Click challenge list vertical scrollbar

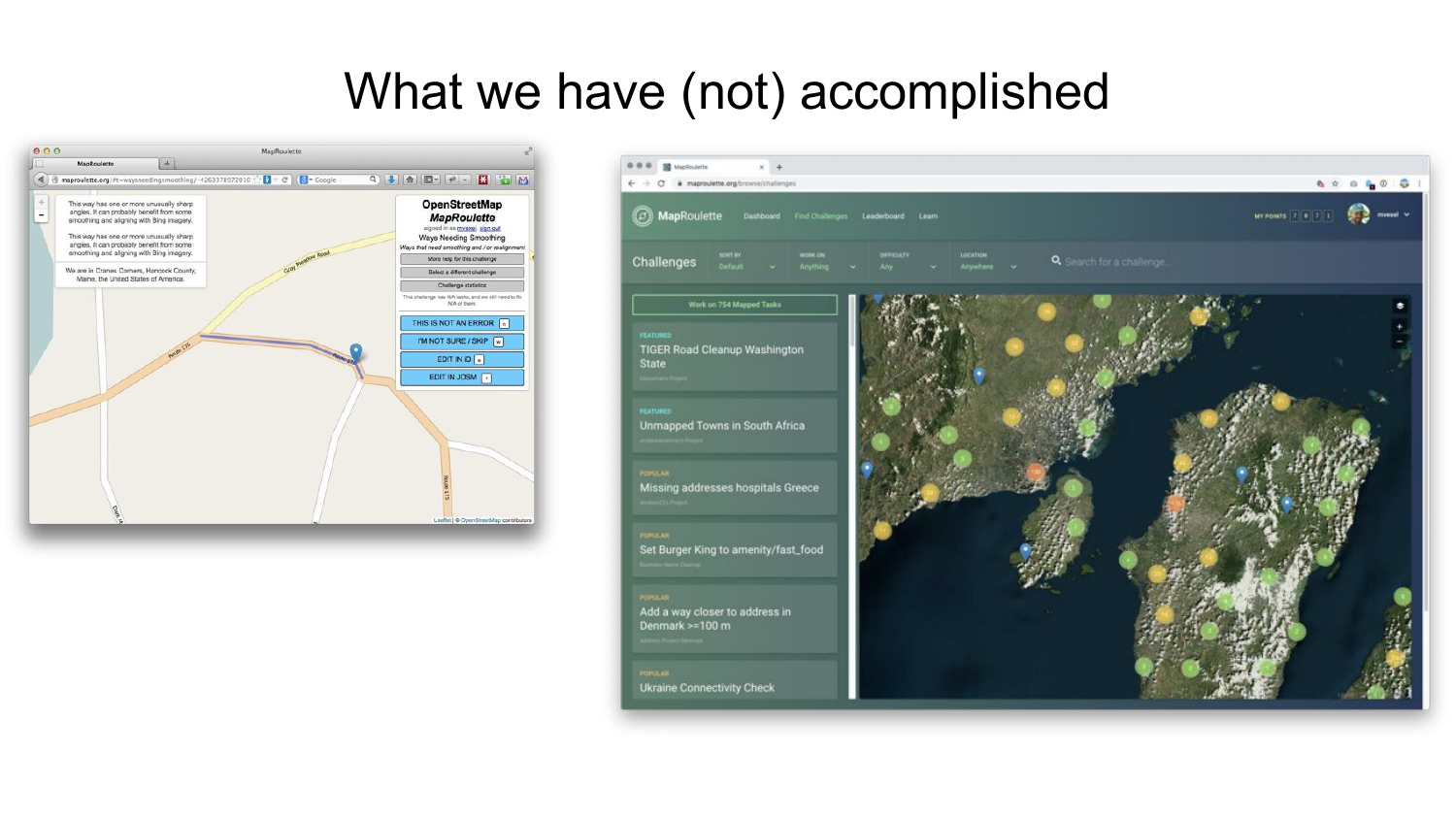click(x=852, y=322)
